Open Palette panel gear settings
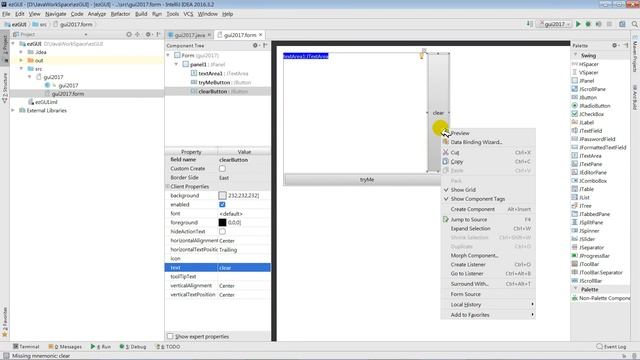Screen dimensions: 640x360 pos(615,45)
